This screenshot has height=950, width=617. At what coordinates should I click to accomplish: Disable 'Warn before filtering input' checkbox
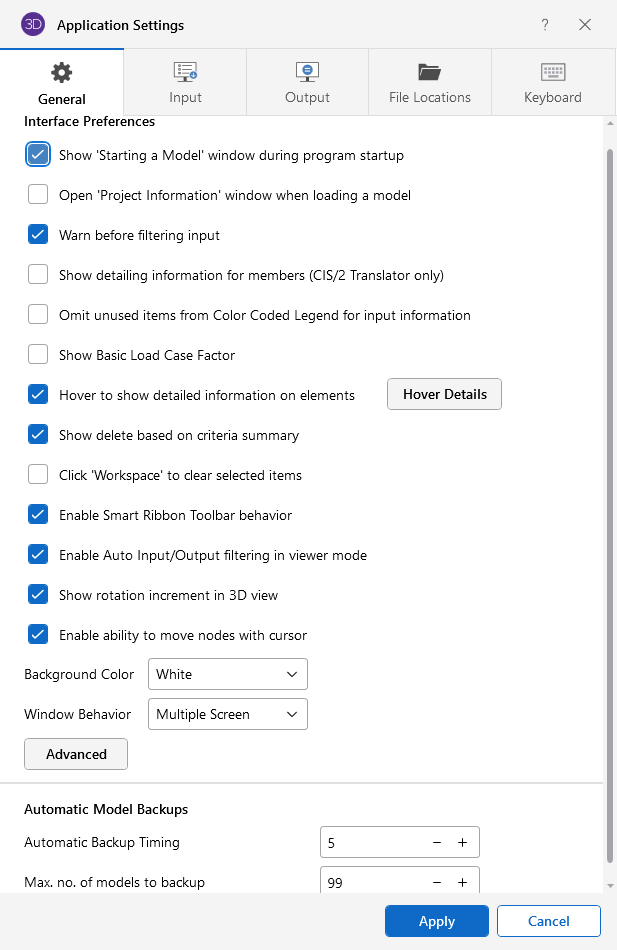[x=38, y=235]
